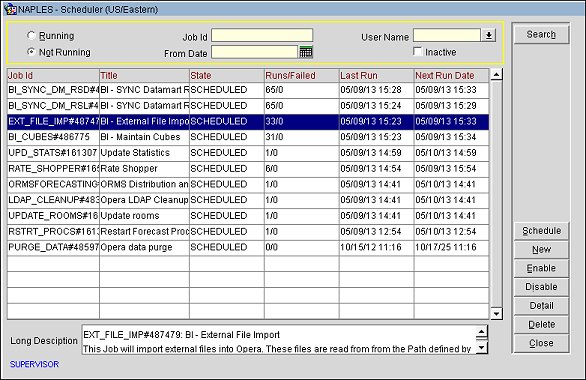Select the UPD_STATS#161307 job row
The image size is (586, 380).
248,153
